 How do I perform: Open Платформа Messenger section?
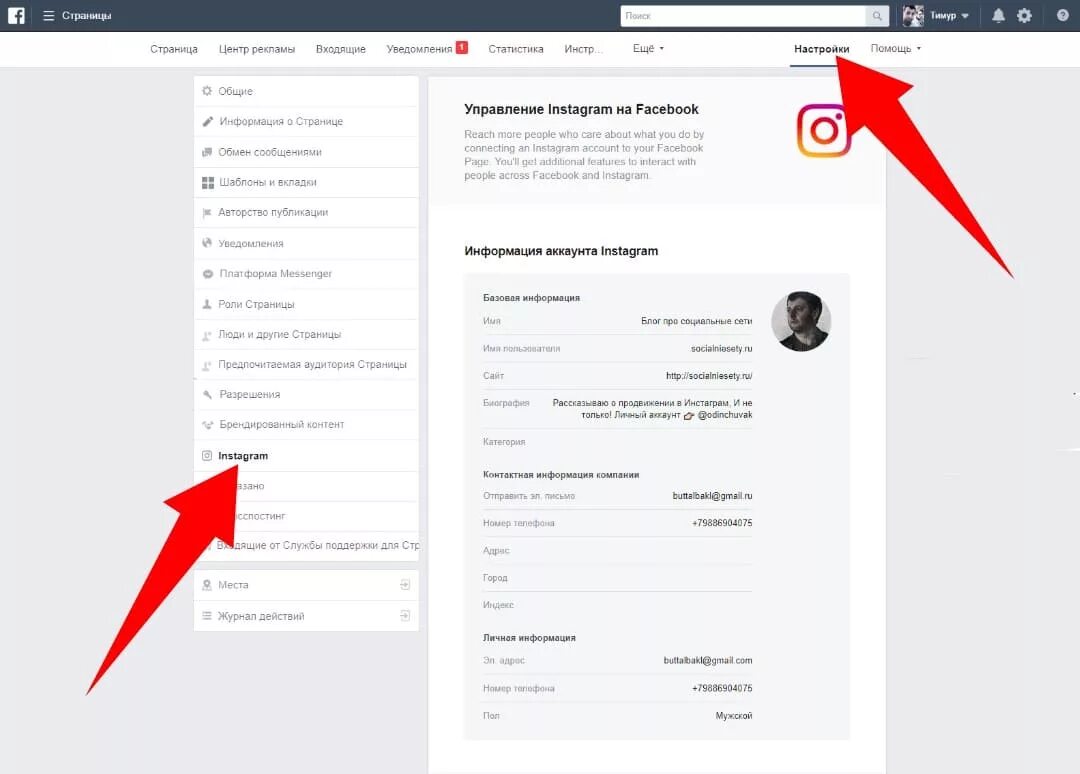pos(307,273)
